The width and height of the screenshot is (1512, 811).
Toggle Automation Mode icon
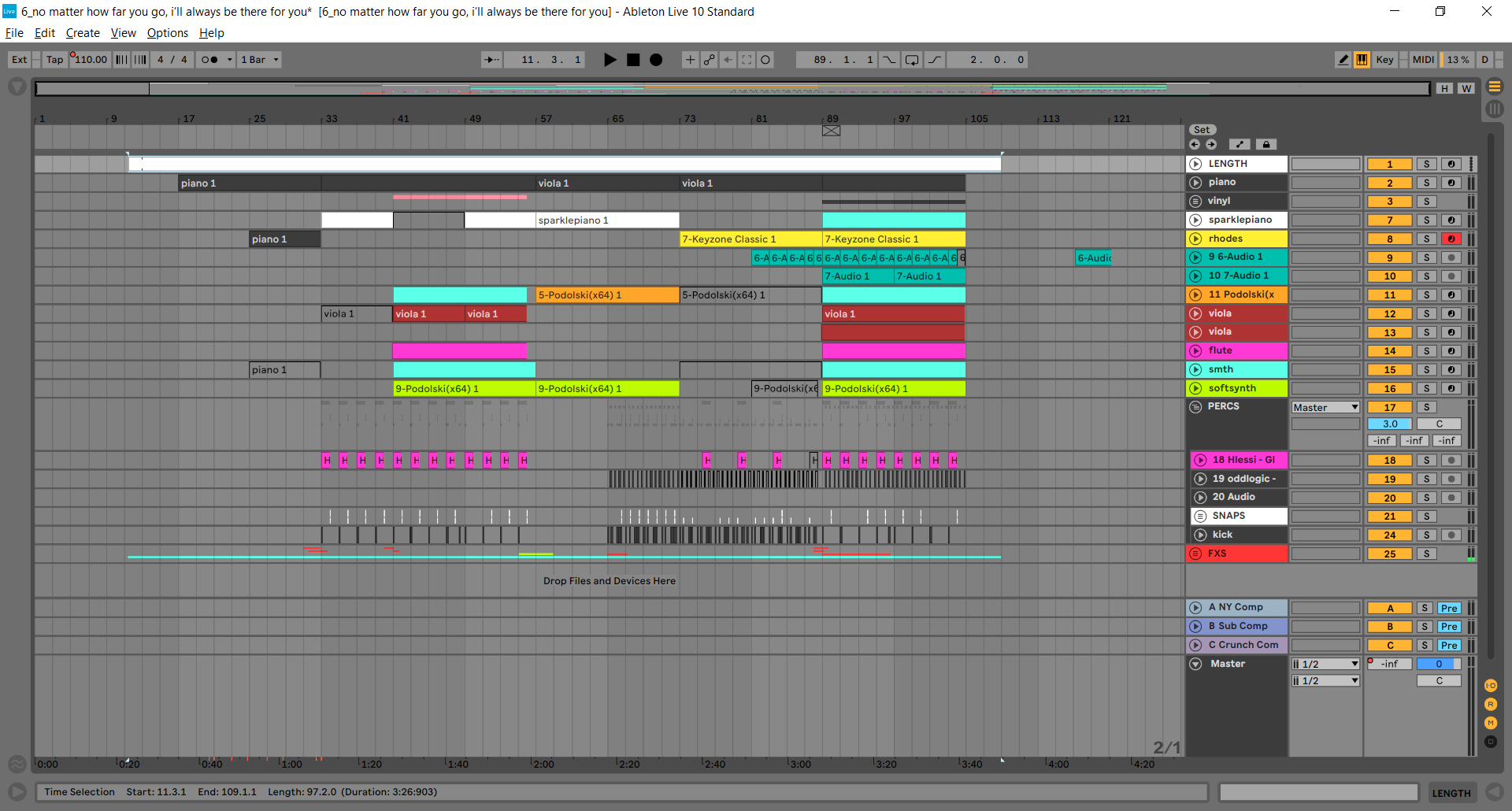coord(1240,145)
